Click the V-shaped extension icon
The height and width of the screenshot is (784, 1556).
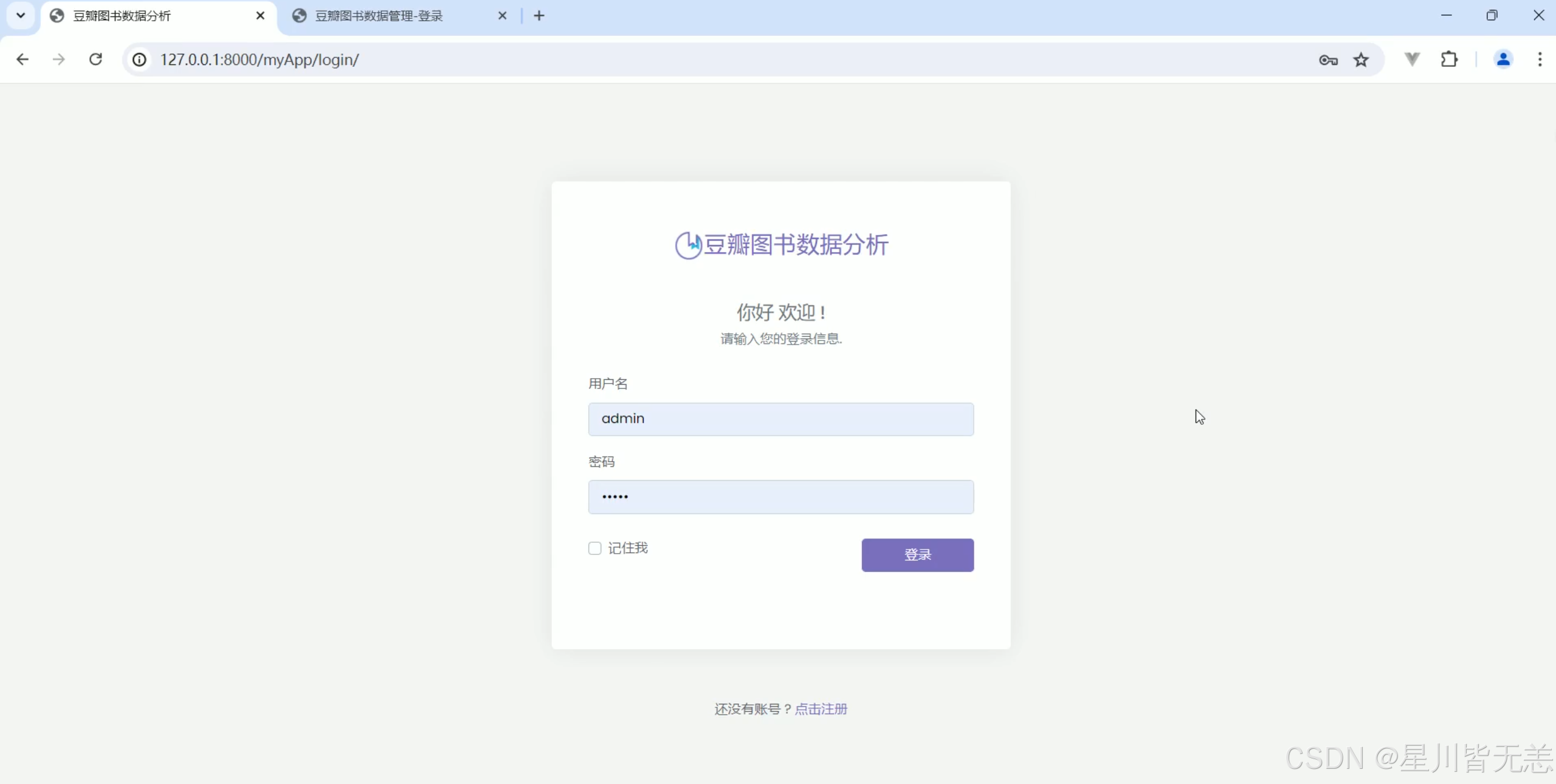point(1412,60)
